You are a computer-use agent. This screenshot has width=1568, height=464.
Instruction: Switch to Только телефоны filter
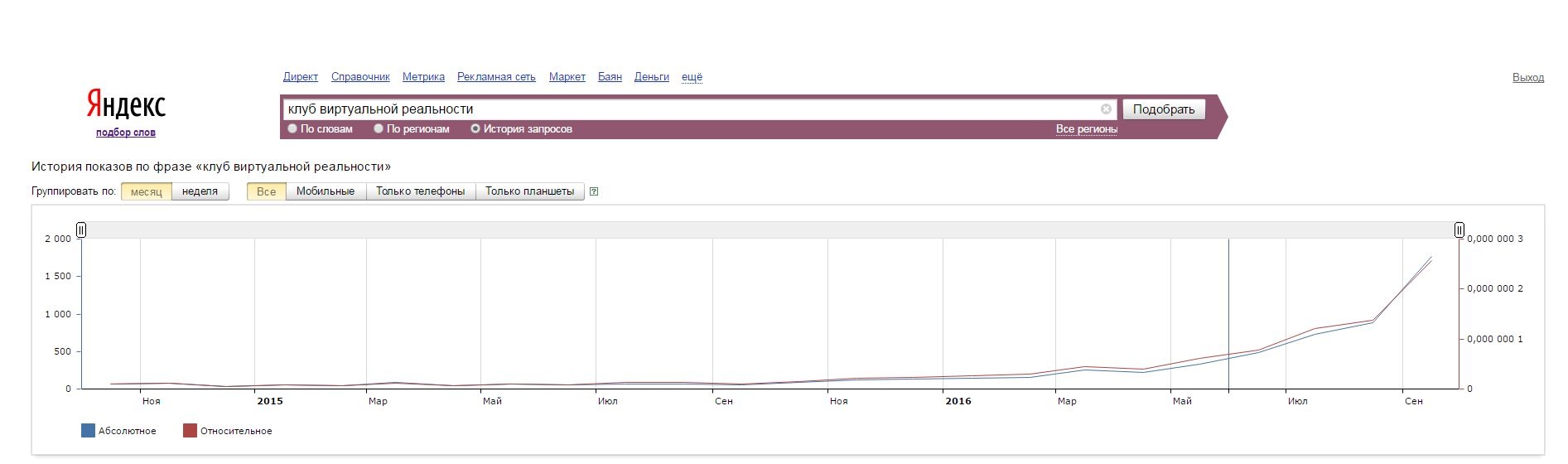pyautogui.click(x=421, y=191)
